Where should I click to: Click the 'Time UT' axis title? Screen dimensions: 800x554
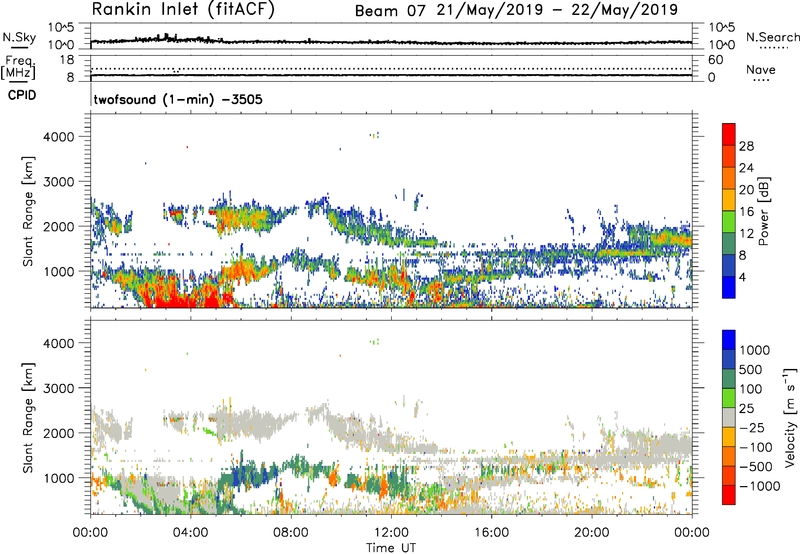(x=391, y=548)
